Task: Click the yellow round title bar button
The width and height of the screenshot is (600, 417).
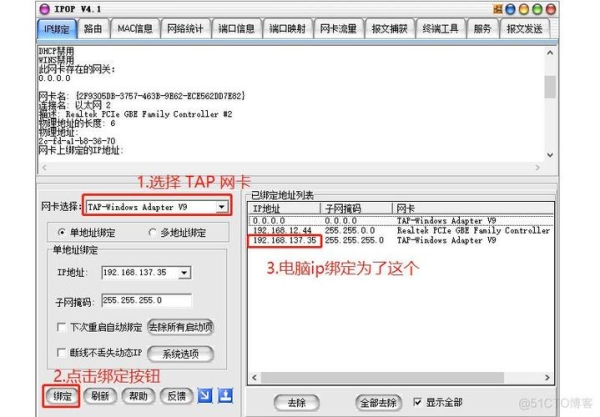Action: (x=523, y=9)
